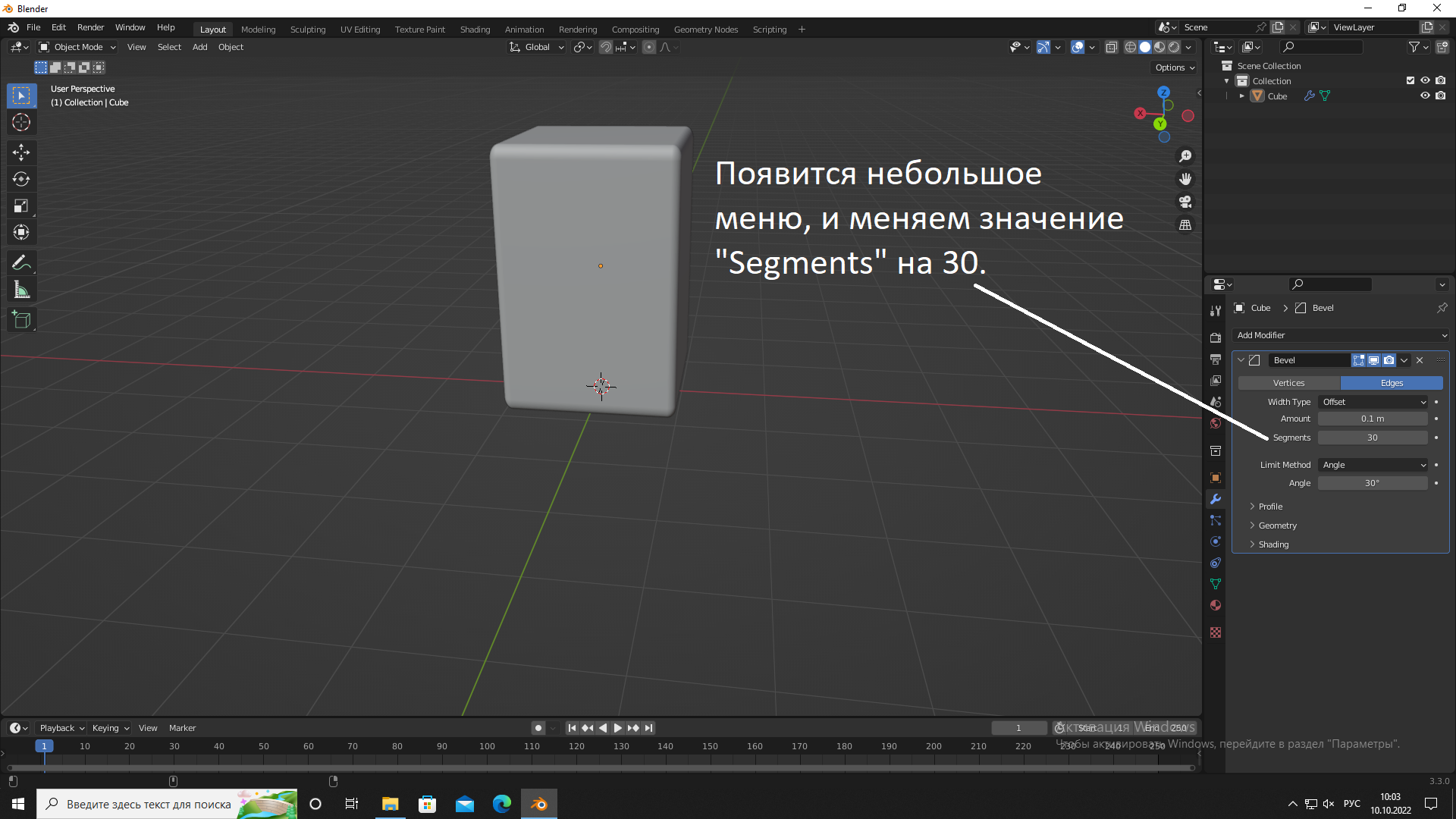Pick the Move tool
This screenshot has height=819, width=1456.
click(21, 152)
